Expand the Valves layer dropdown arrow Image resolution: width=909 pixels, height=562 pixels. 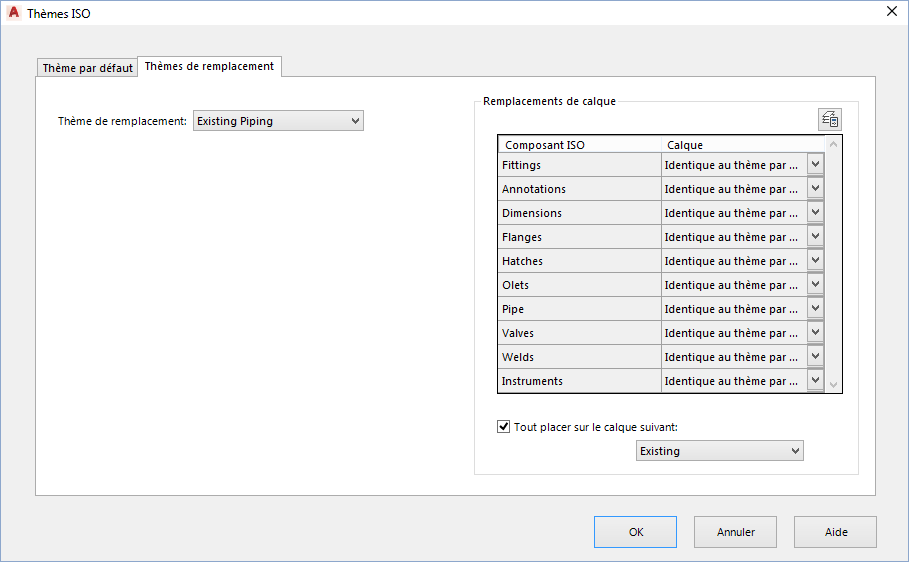(815, 333)
